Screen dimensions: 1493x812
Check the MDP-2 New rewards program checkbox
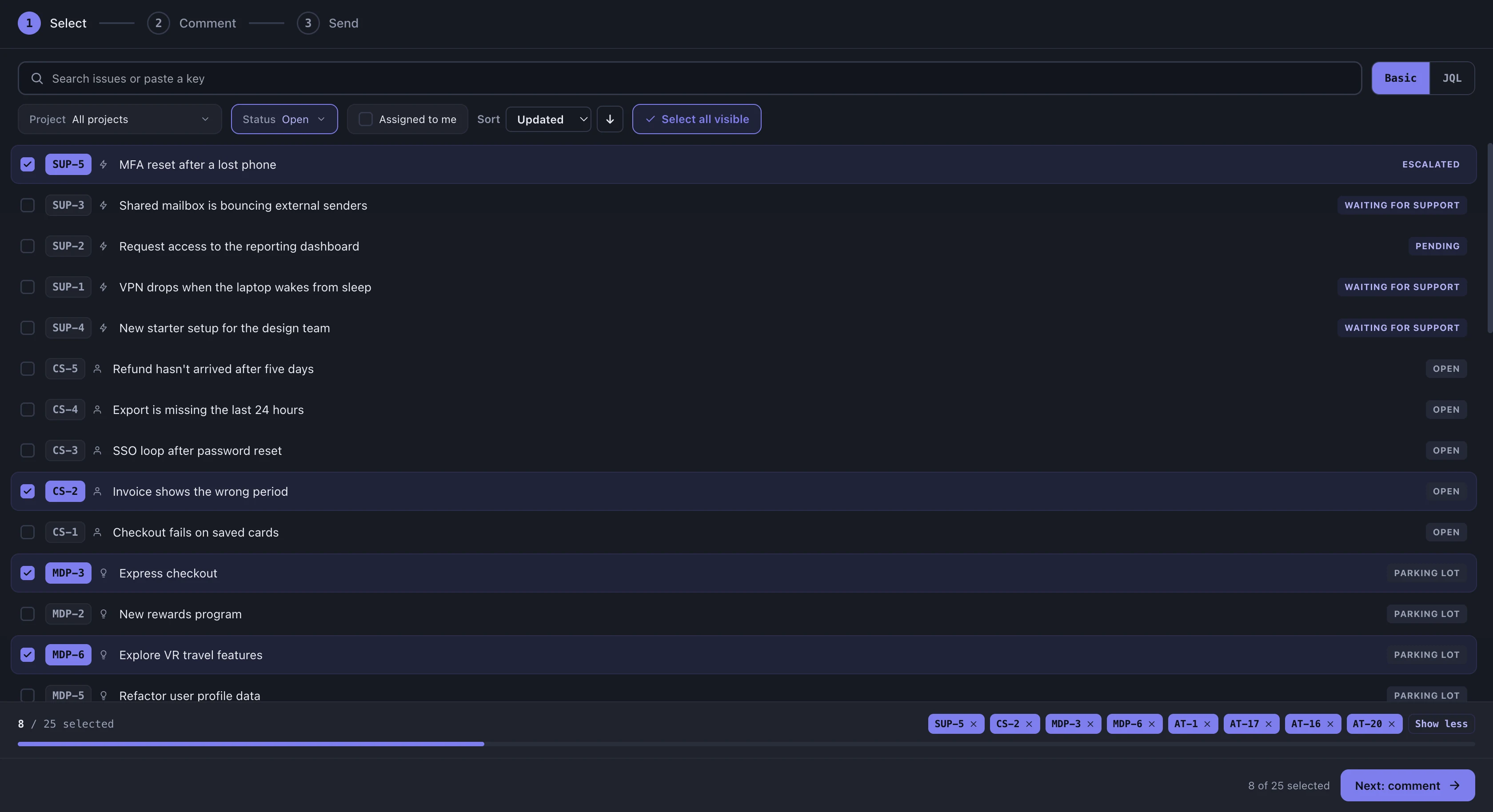(27, 614)
